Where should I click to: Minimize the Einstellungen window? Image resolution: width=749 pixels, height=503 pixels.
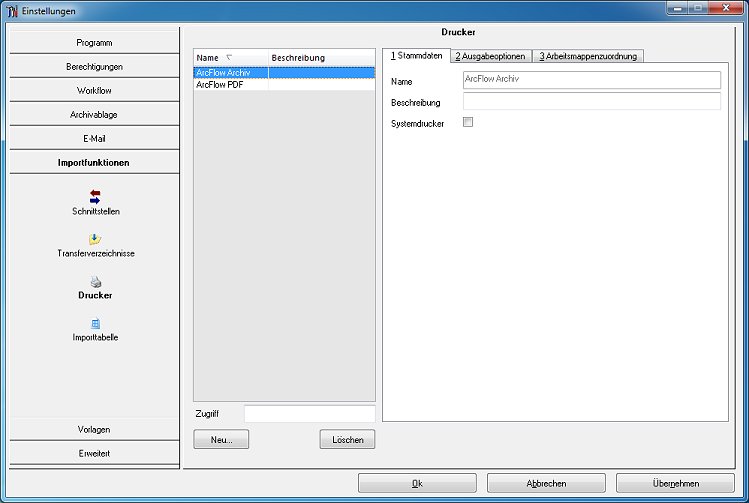(677, 8)
